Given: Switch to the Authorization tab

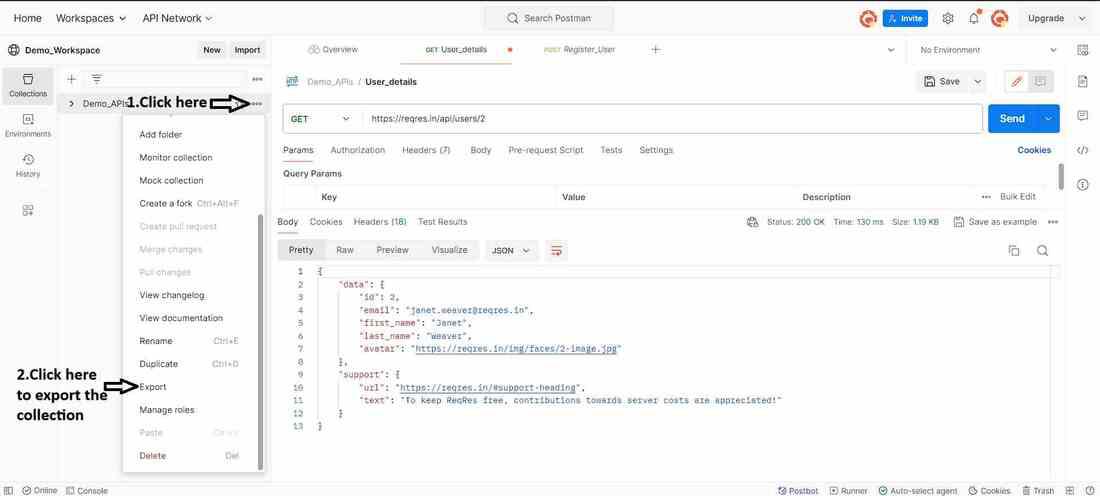Looking at the screenshot, I should 357,150.
